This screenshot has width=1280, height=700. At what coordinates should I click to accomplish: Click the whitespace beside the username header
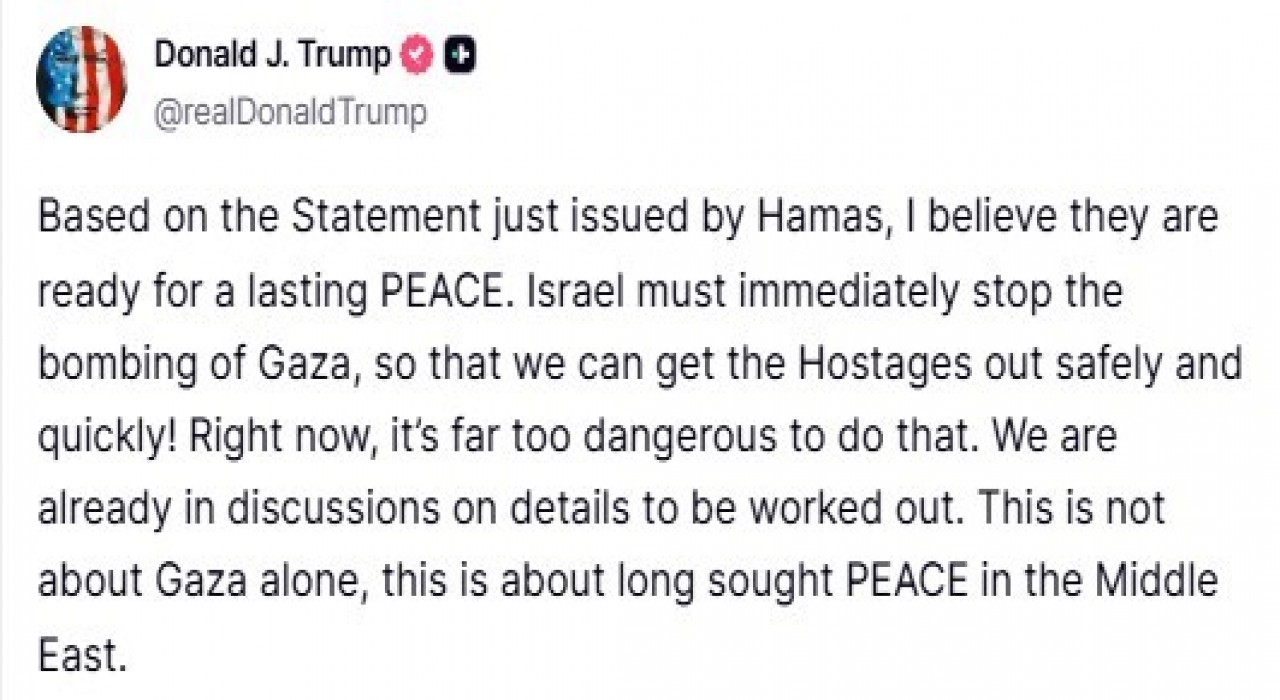pyautogui.click(x=800, y=80)
